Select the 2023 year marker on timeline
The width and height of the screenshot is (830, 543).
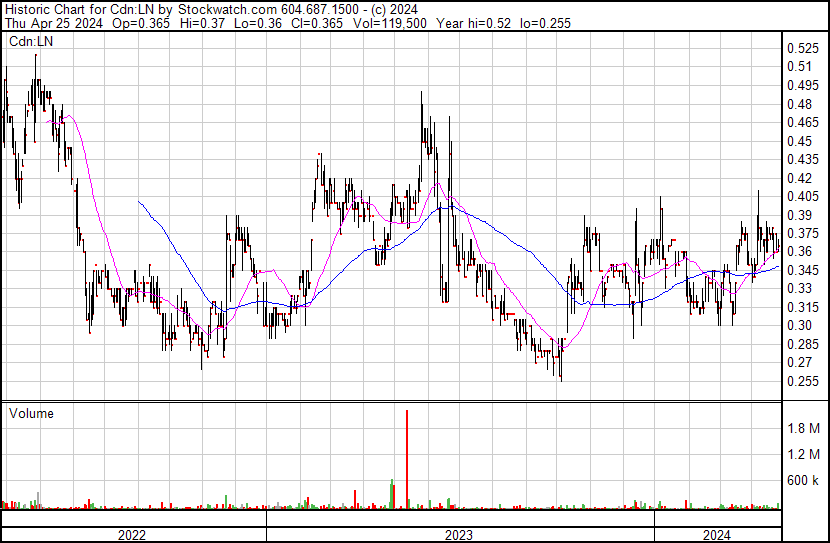point(459,535)
